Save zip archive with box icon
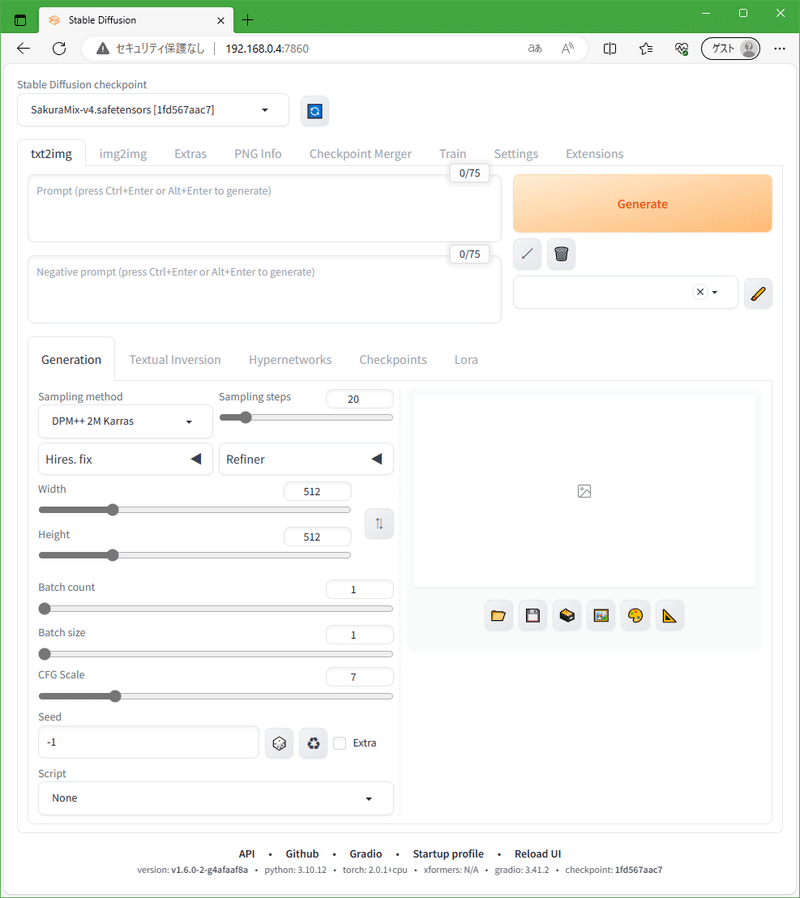Screen dimensions: 800x898 pos(567,616)
